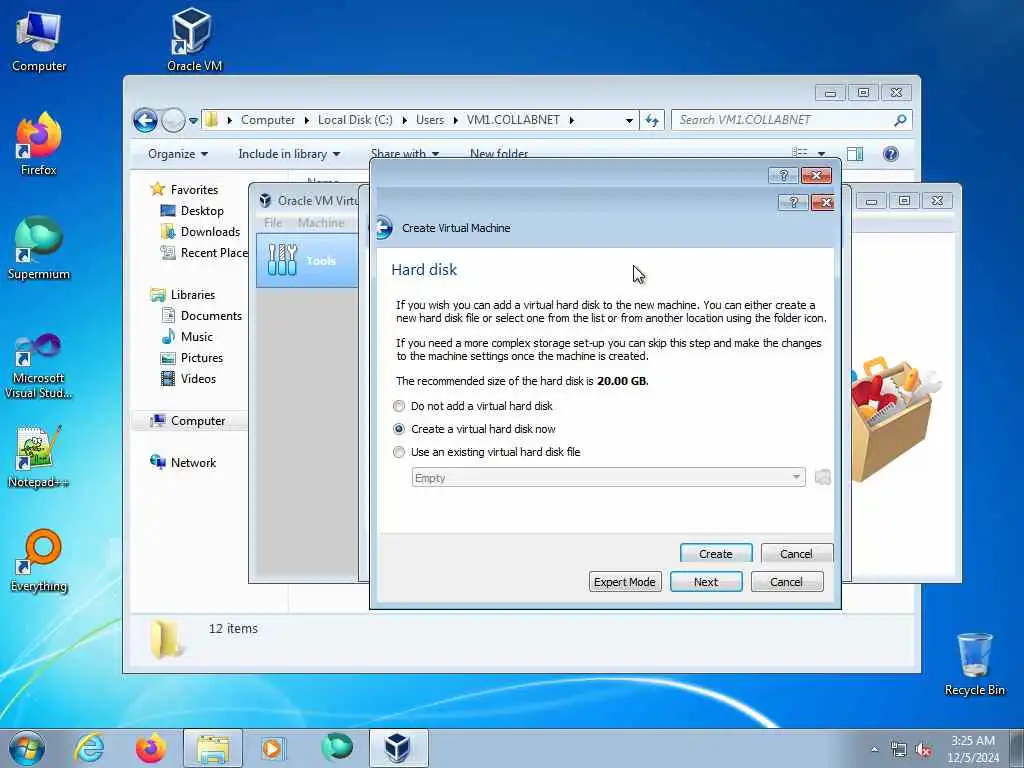Click the Computer desktop icon
Image resolution: width=1024 pixels, height=768 pixels.
[39, 40]
